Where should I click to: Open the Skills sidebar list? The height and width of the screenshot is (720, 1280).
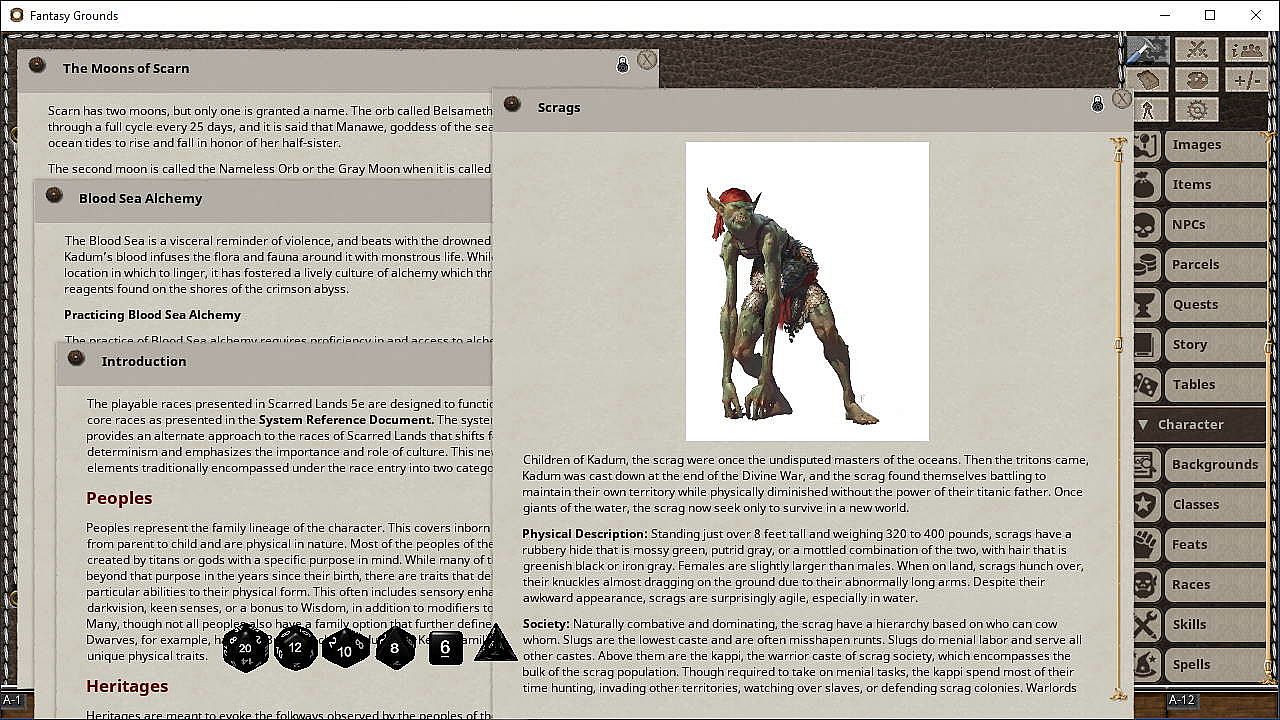point(1215,625)
